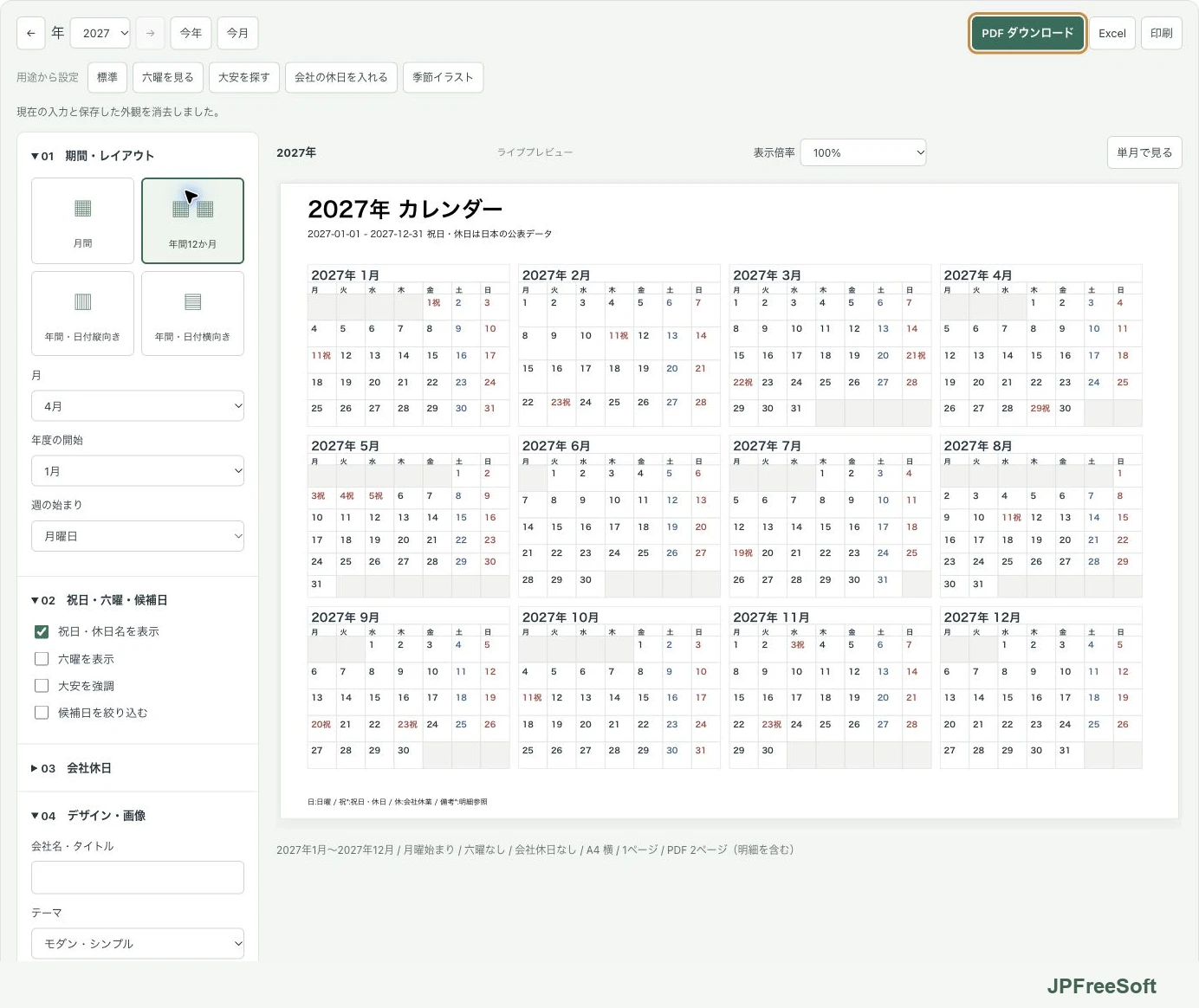Open the 表示倍率 100% dropdown

864,152
